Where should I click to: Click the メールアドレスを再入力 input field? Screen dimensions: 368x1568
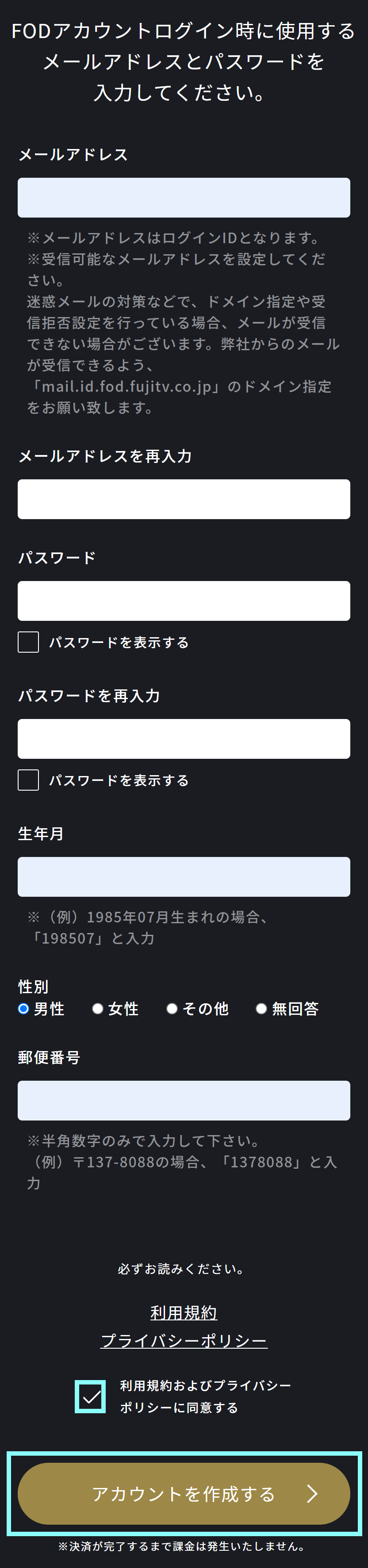tap(184, 499)
